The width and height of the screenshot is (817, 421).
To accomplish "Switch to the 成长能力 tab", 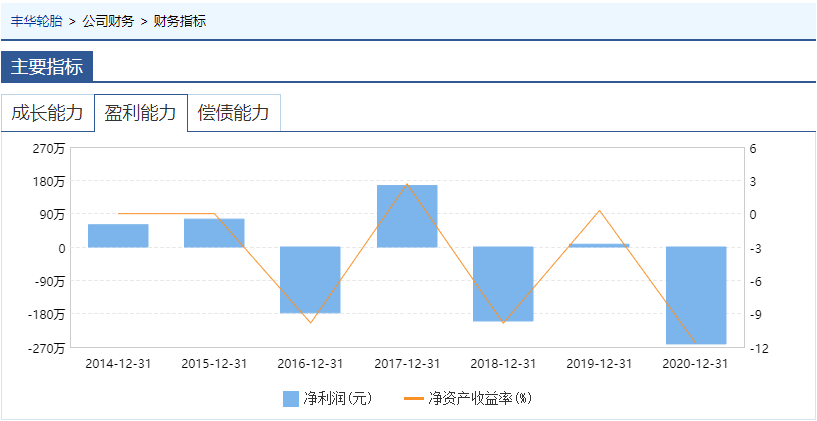I will pyautogui.click(x=47, y=113).
